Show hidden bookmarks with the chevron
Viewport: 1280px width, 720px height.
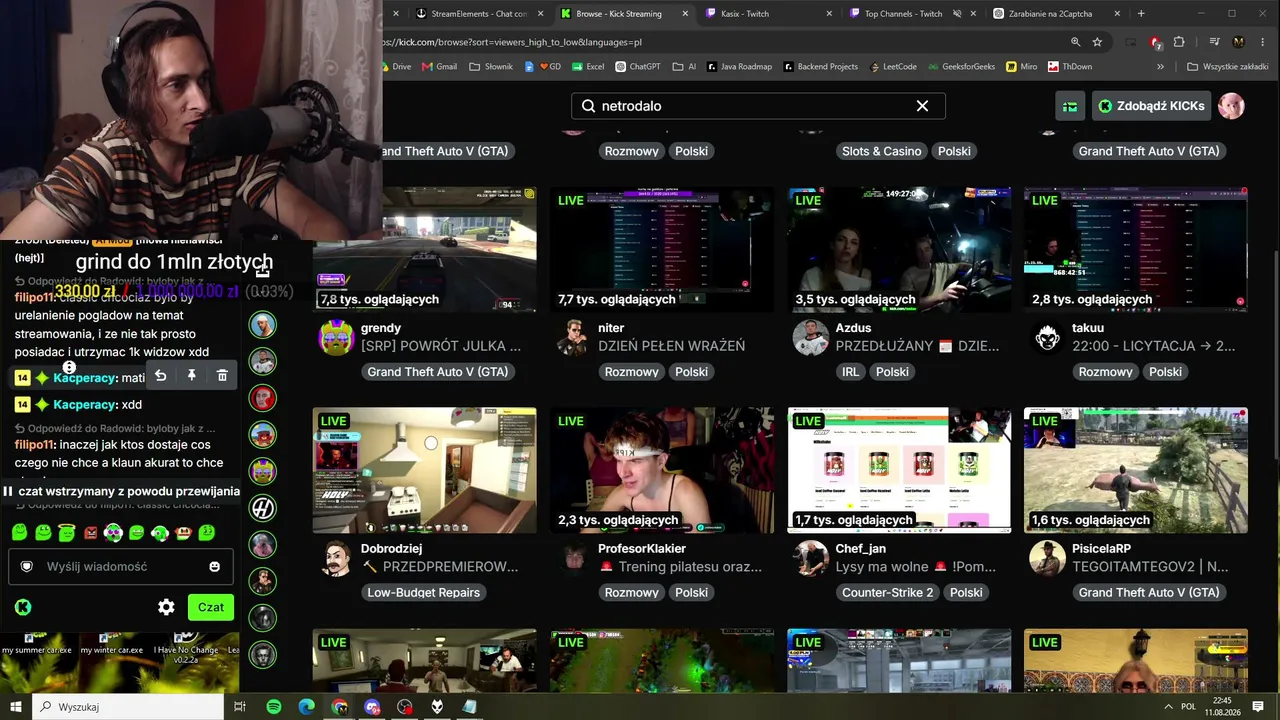[x=1160, y=67]
